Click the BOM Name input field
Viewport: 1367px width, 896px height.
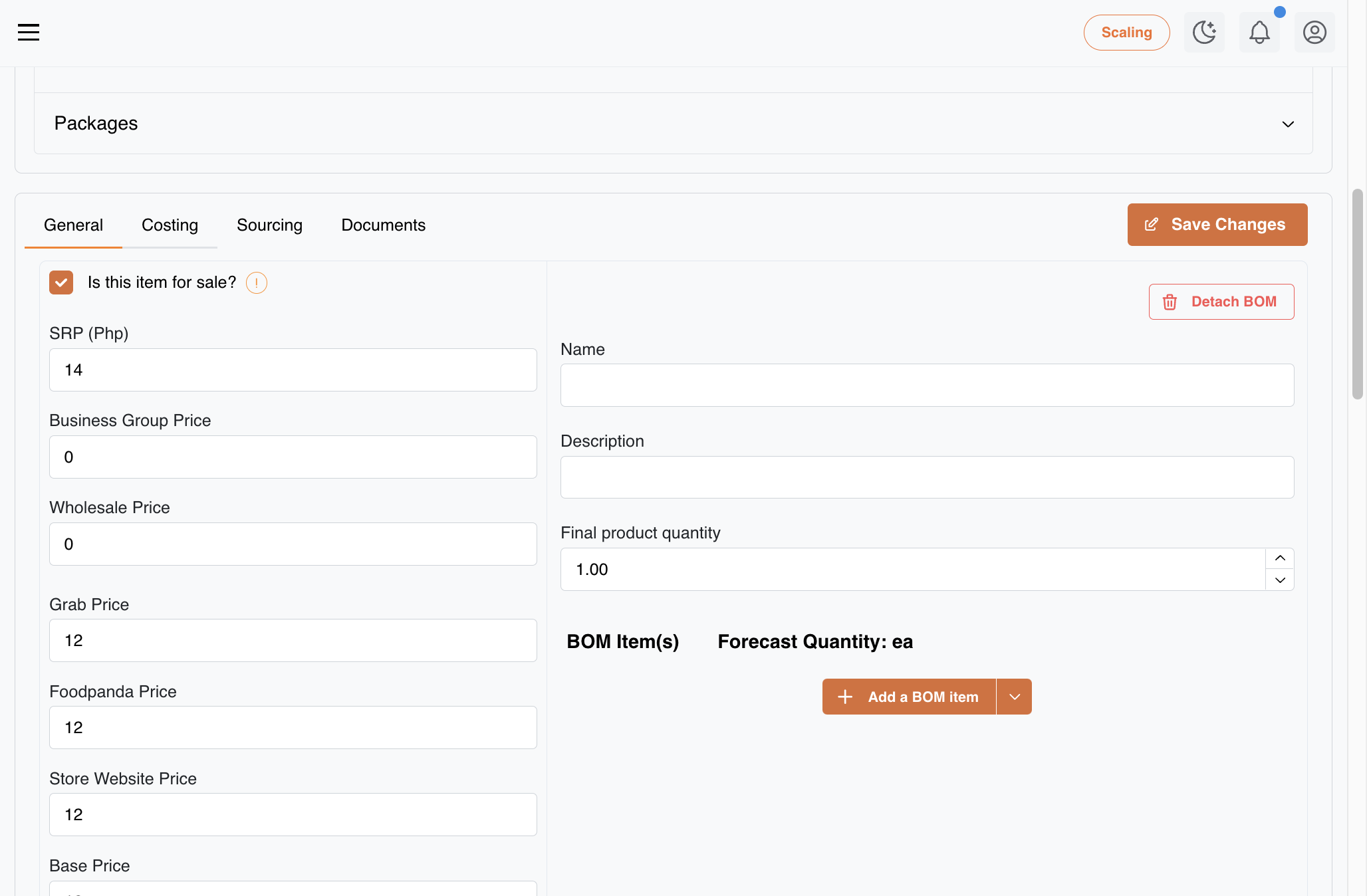(928, 386)
